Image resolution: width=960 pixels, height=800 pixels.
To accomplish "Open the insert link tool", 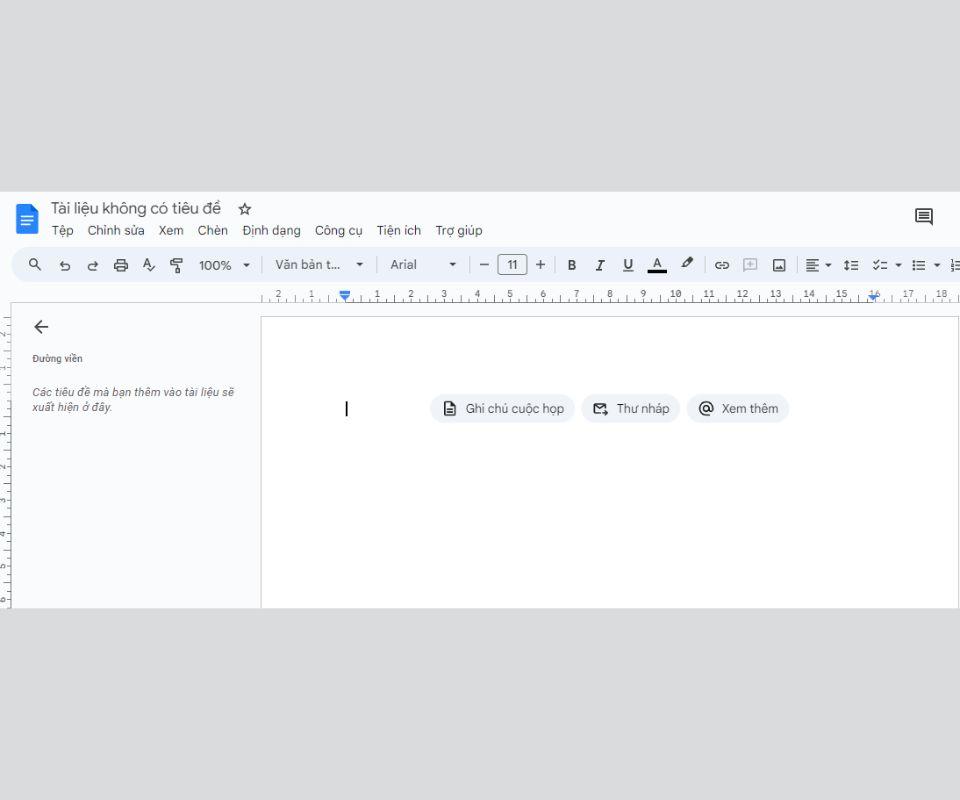I will [721, 265].
